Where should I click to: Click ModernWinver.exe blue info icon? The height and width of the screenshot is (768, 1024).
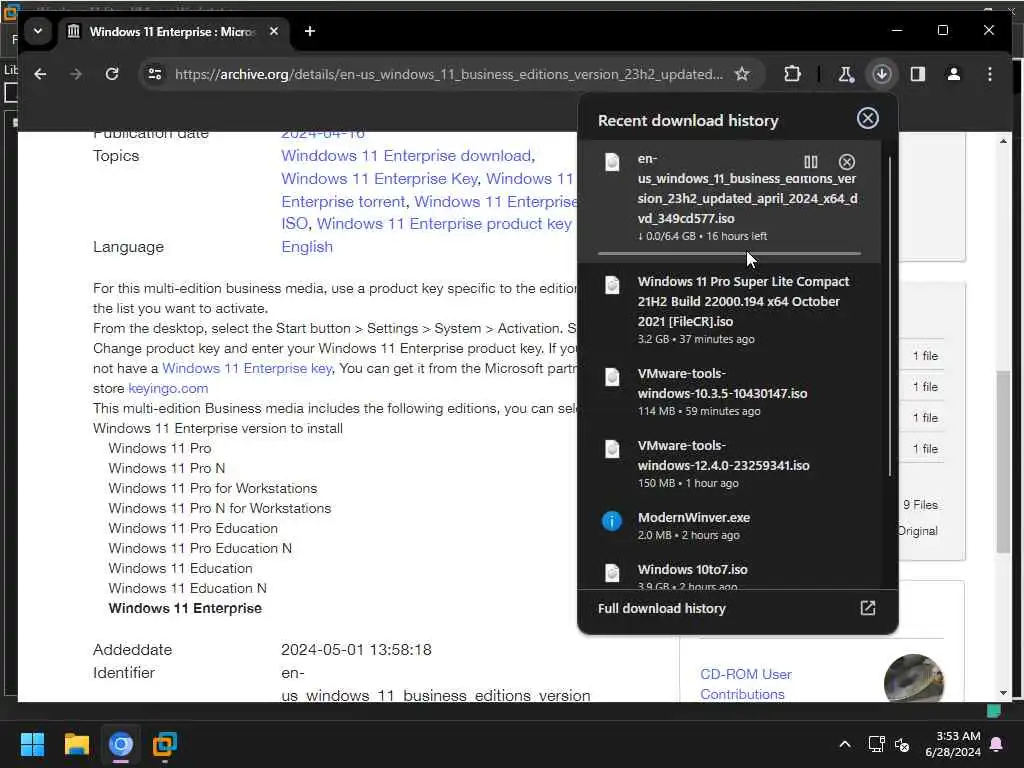(x=611, y=520)
